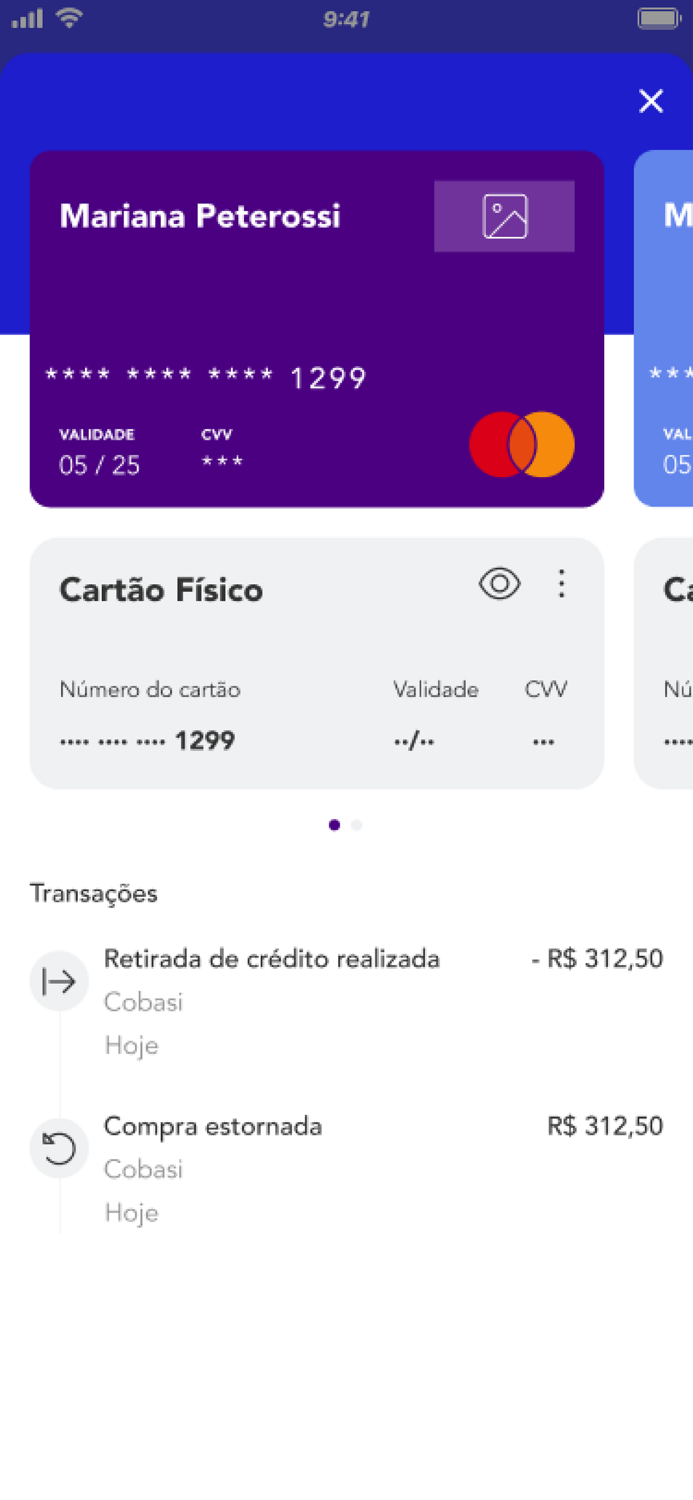Click the Hoje date label under Compra estornada

coord(131,1212)
